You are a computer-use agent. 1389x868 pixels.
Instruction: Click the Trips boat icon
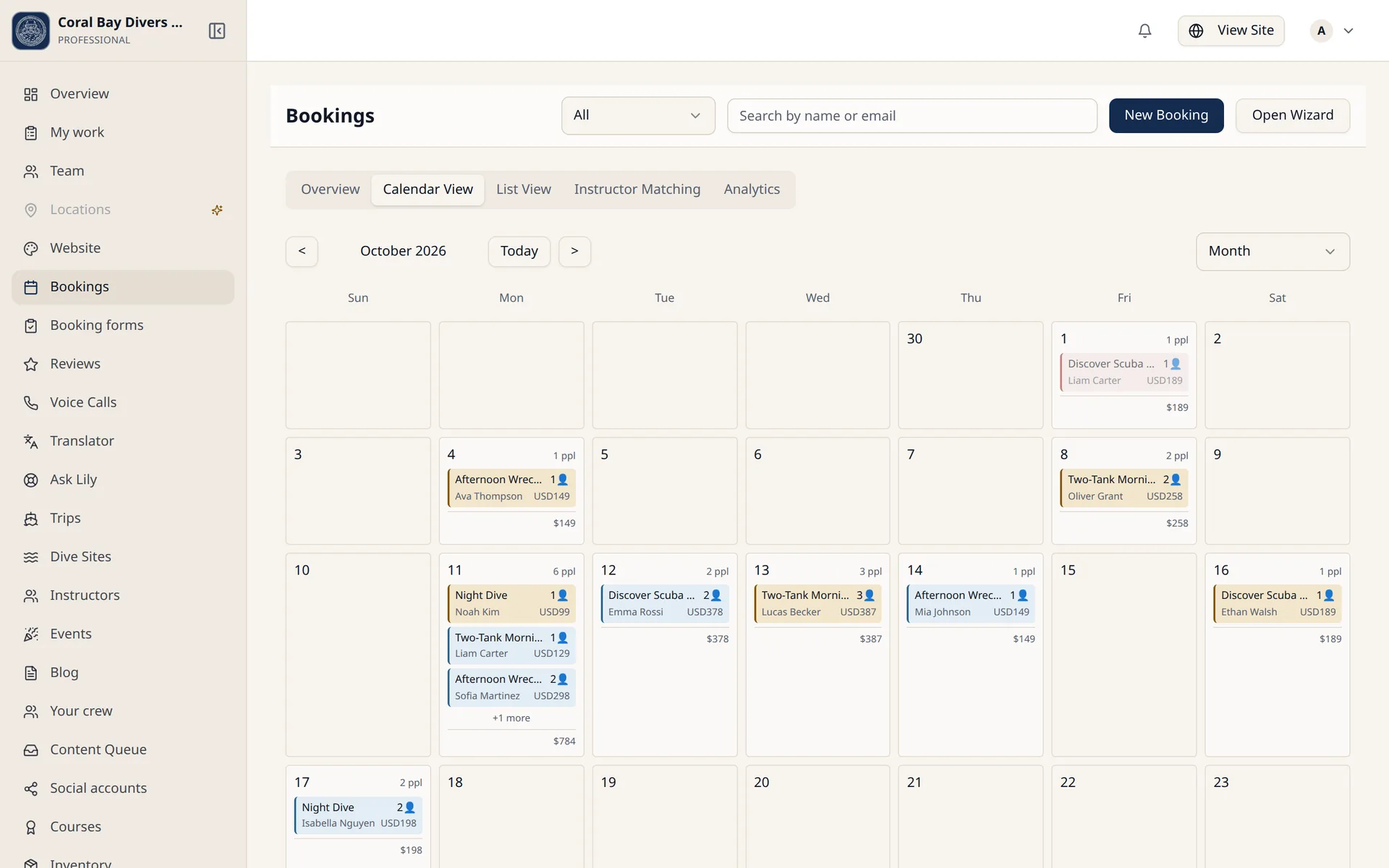pyautogui.click(x=30, y=519)
